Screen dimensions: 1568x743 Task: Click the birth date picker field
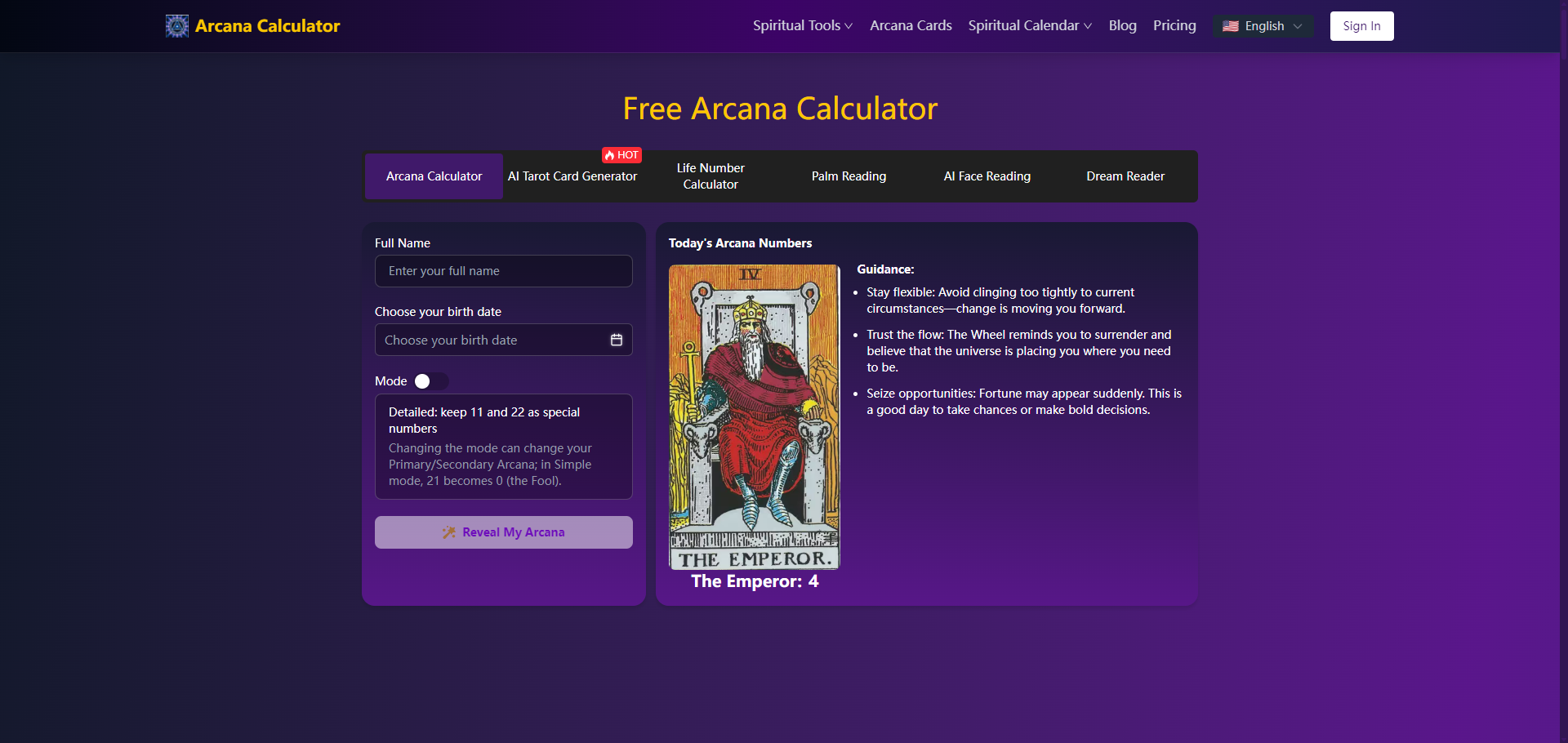[504, 340]
